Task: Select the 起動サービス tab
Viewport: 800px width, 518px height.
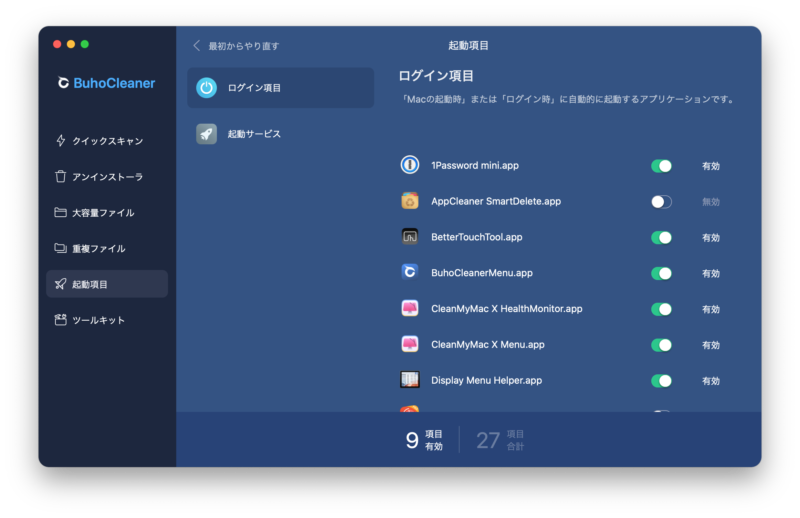Action: click(281, 134)
